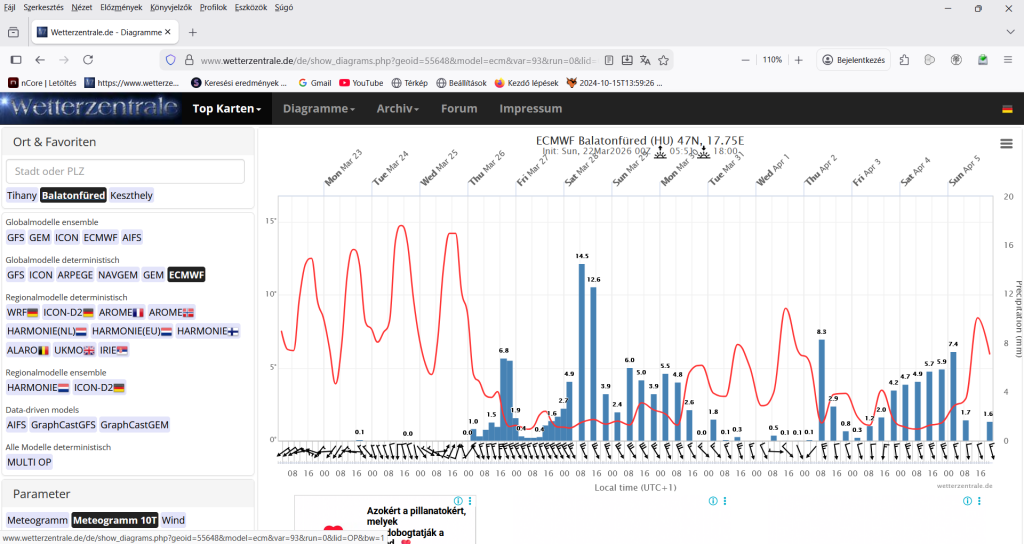Screen dimensions: 1024x544
Task: Click the Bejelentkezés sign-in button
Action: click(853, 60)
